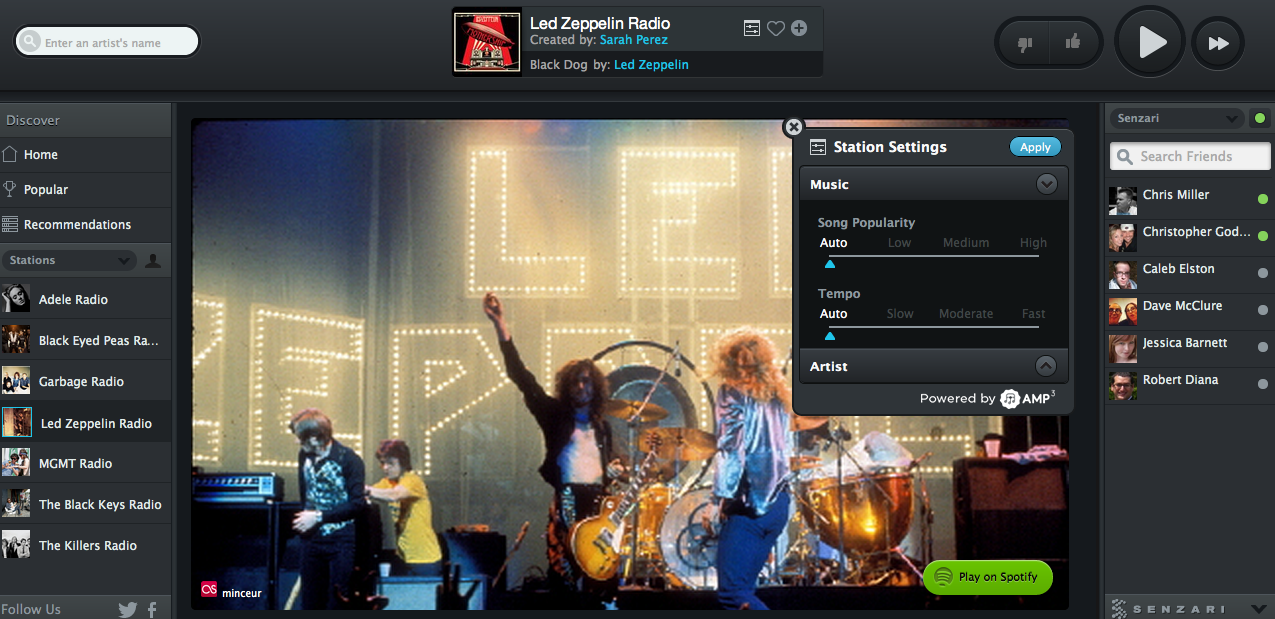Thumbs up the current song
1275x619 pixels.
[x=1073, y=42]
